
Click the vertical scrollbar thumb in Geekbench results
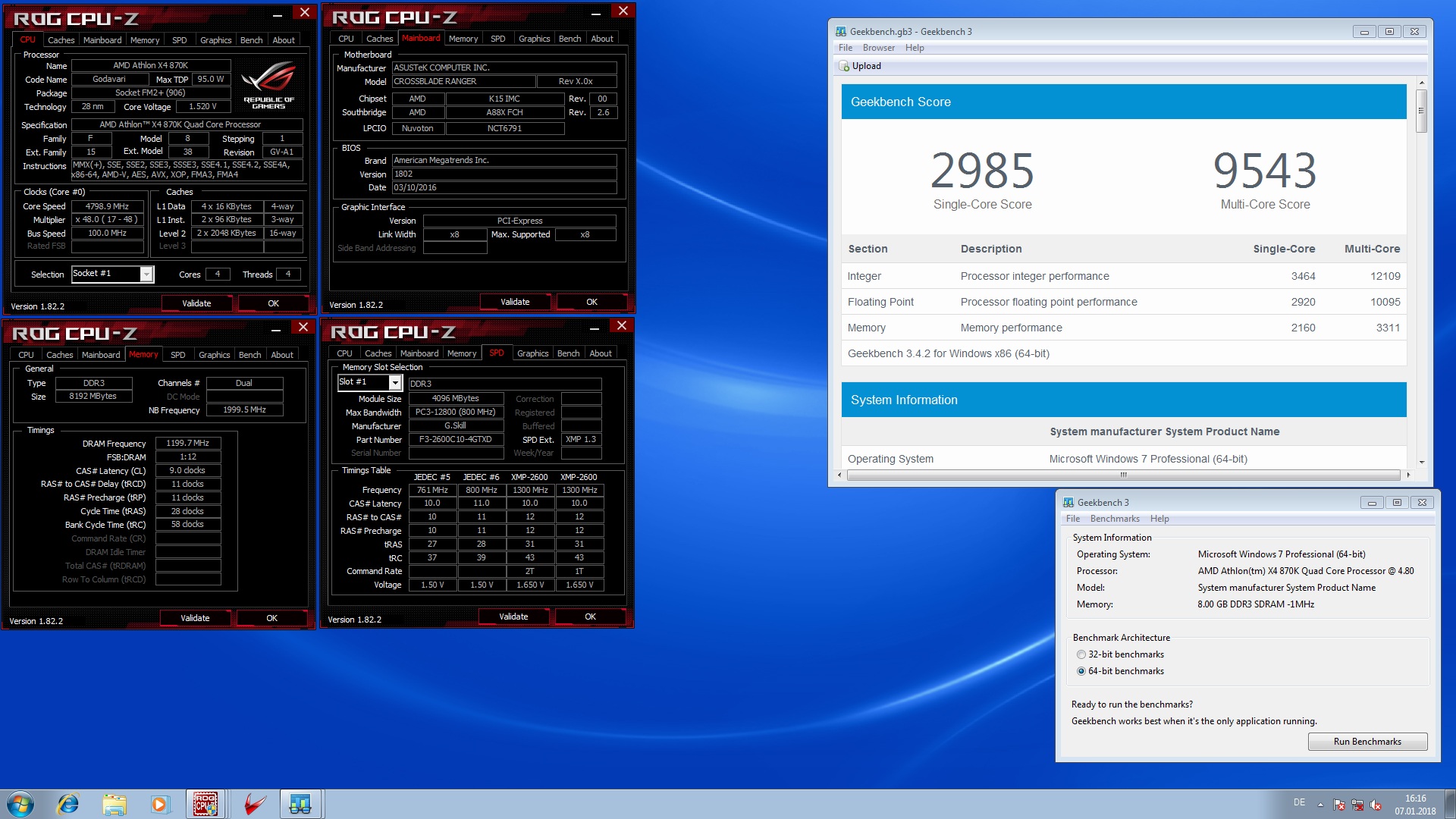(x=1422, y=111)
